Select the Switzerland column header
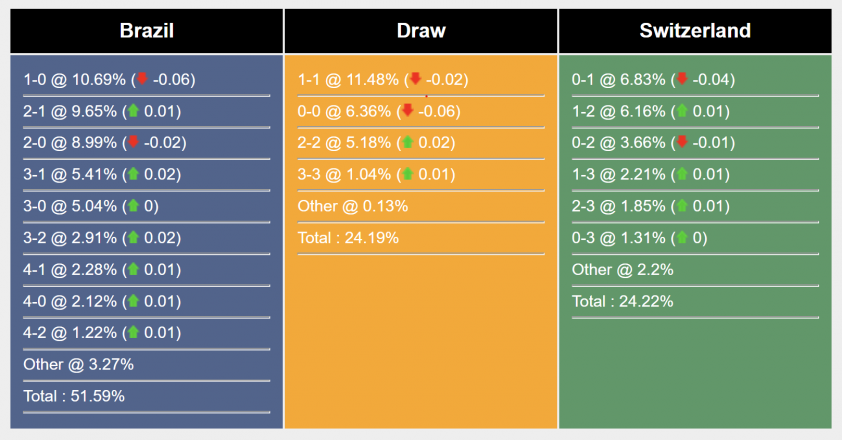 coord(695,31)
